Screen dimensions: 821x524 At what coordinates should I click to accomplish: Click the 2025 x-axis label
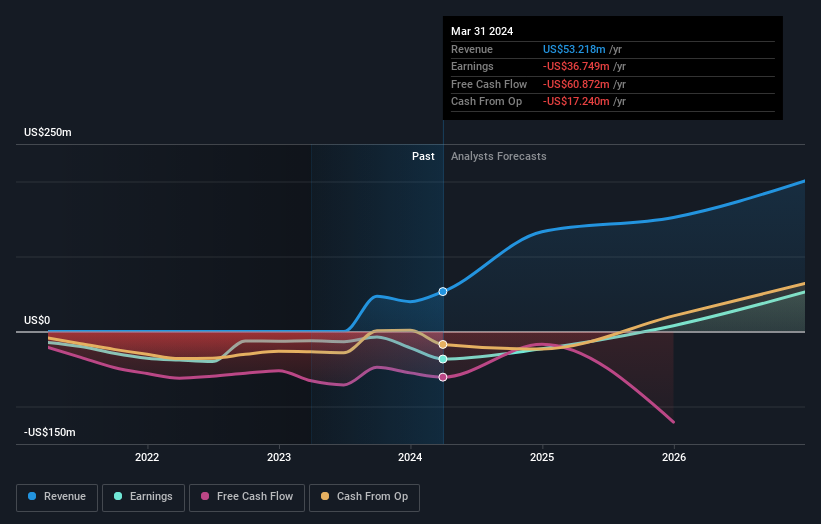point(542,458)
